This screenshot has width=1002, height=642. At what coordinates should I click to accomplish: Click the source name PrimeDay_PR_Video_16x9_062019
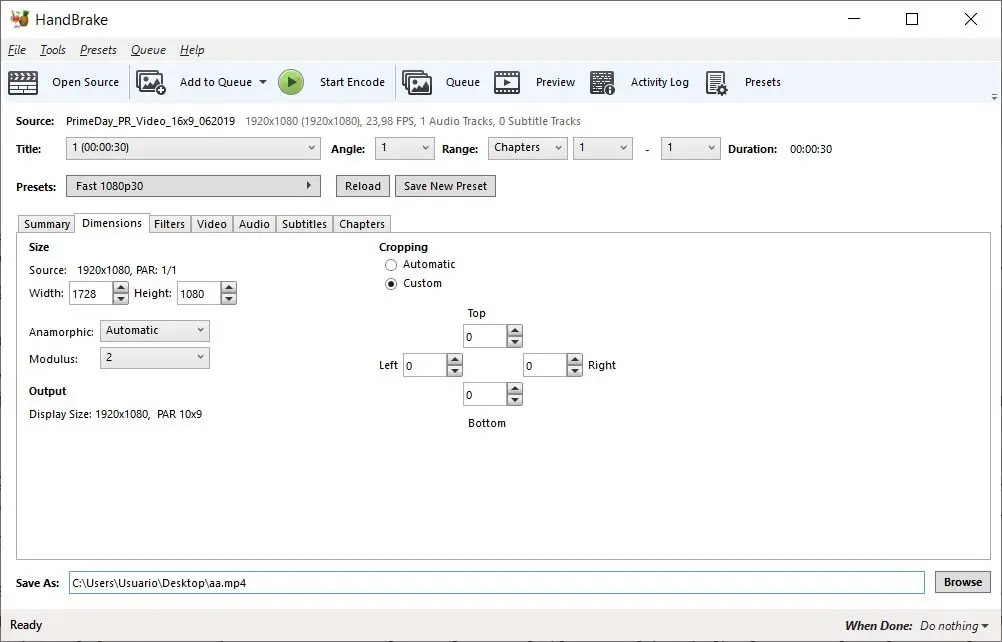click(150, 121)
